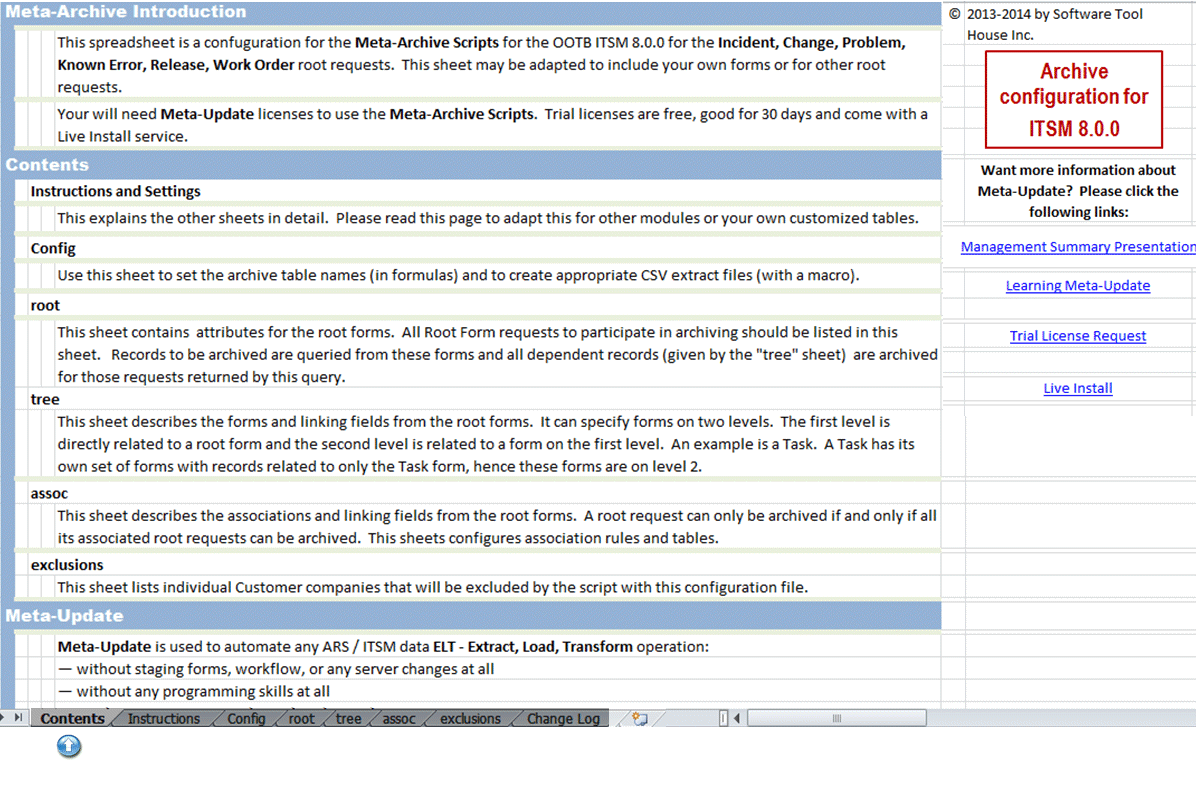Switch to the tree sheet tab
The width and height of the screenshot is (1196, 794).
349,718
